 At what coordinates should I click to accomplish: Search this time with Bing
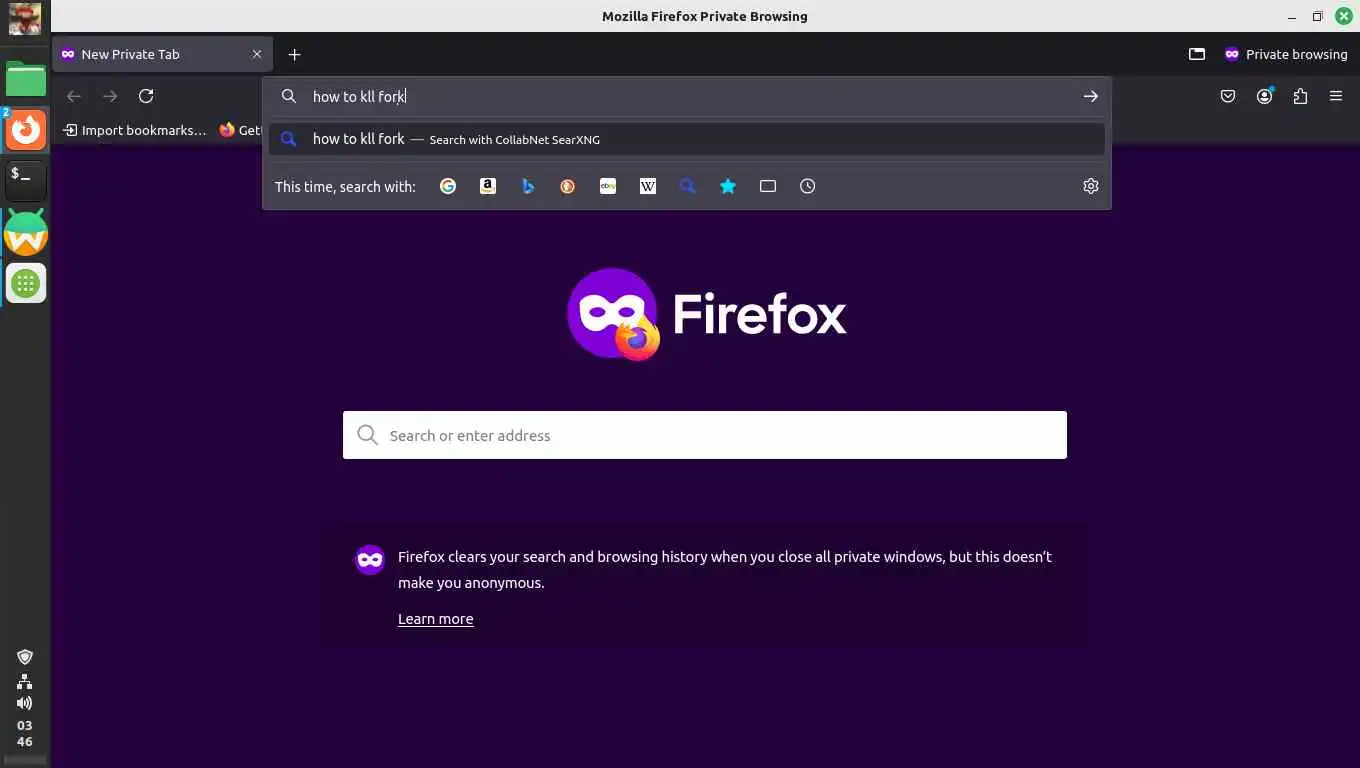coord(528,186)
